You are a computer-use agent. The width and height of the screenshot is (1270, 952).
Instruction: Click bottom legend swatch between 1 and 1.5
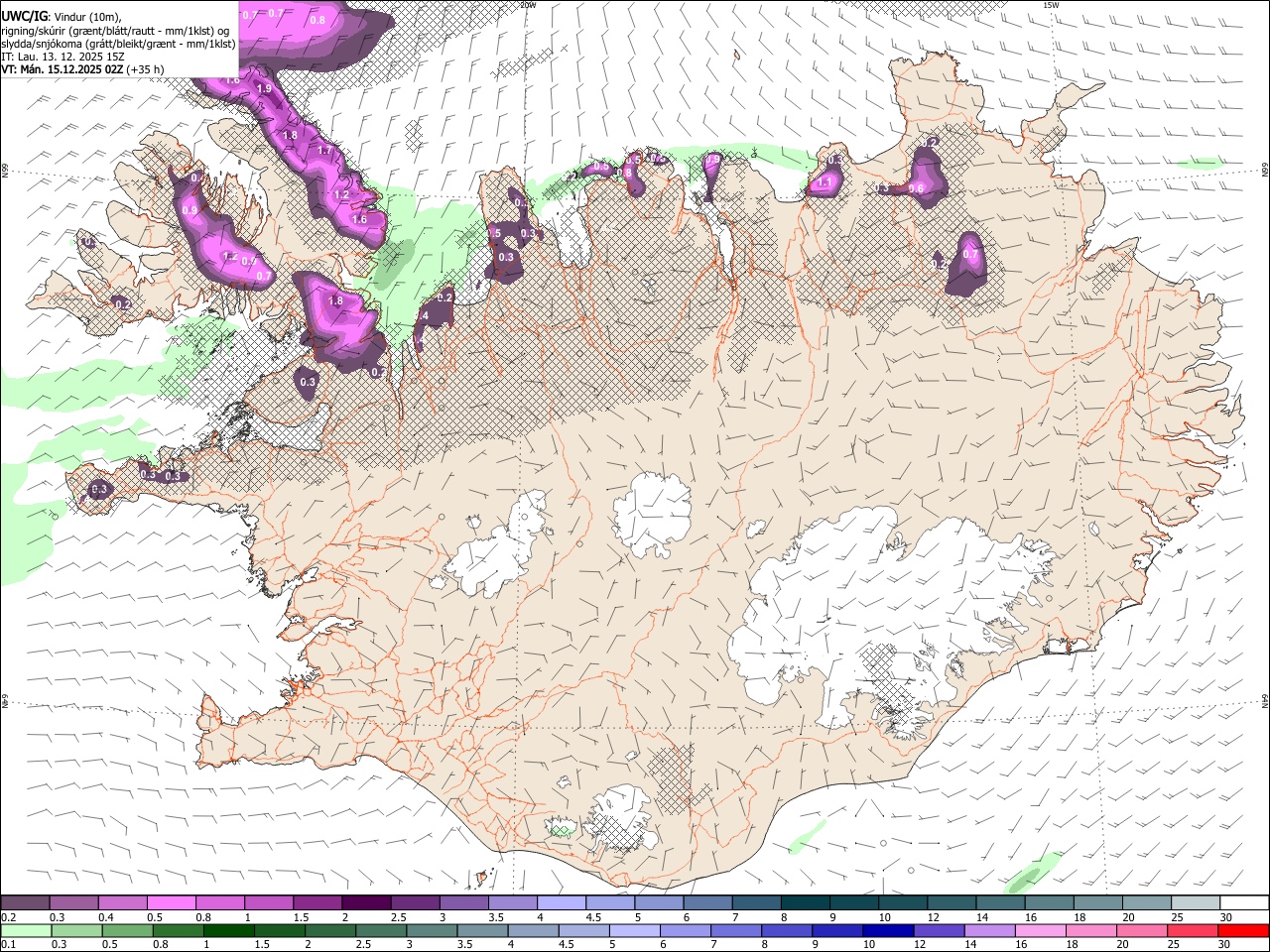pyautogui.click(x=228, y=930)
